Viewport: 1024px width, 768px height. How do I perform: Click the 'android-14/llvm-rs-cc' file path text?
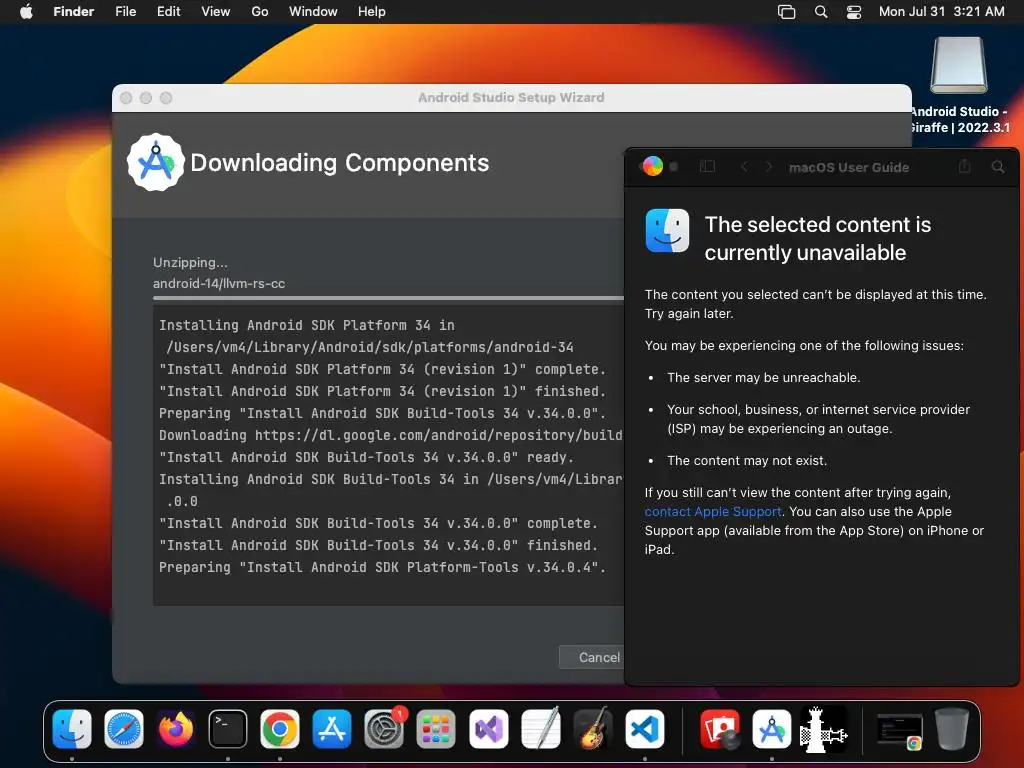point(219,283)
